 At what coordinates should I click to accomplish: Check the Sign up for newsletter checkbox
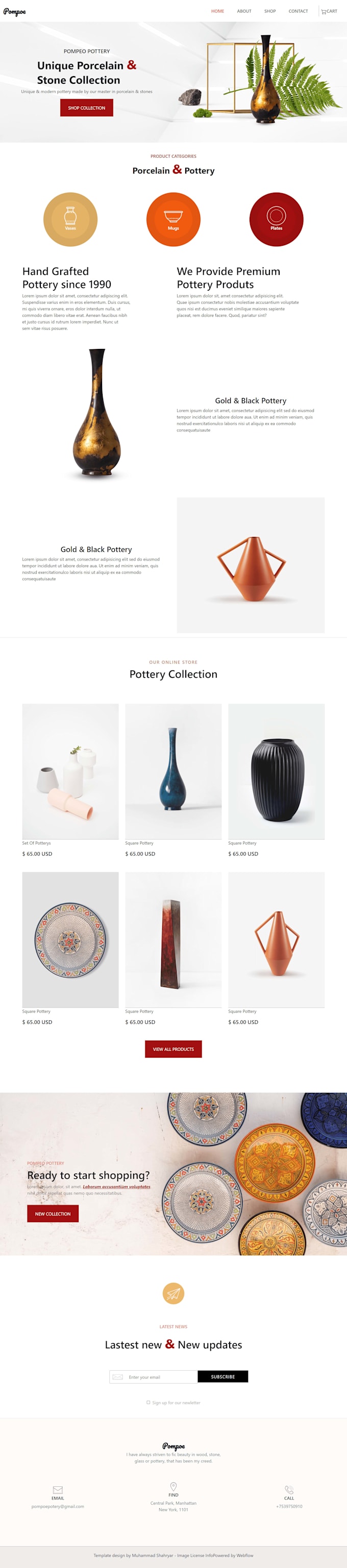click(148, 1402)
